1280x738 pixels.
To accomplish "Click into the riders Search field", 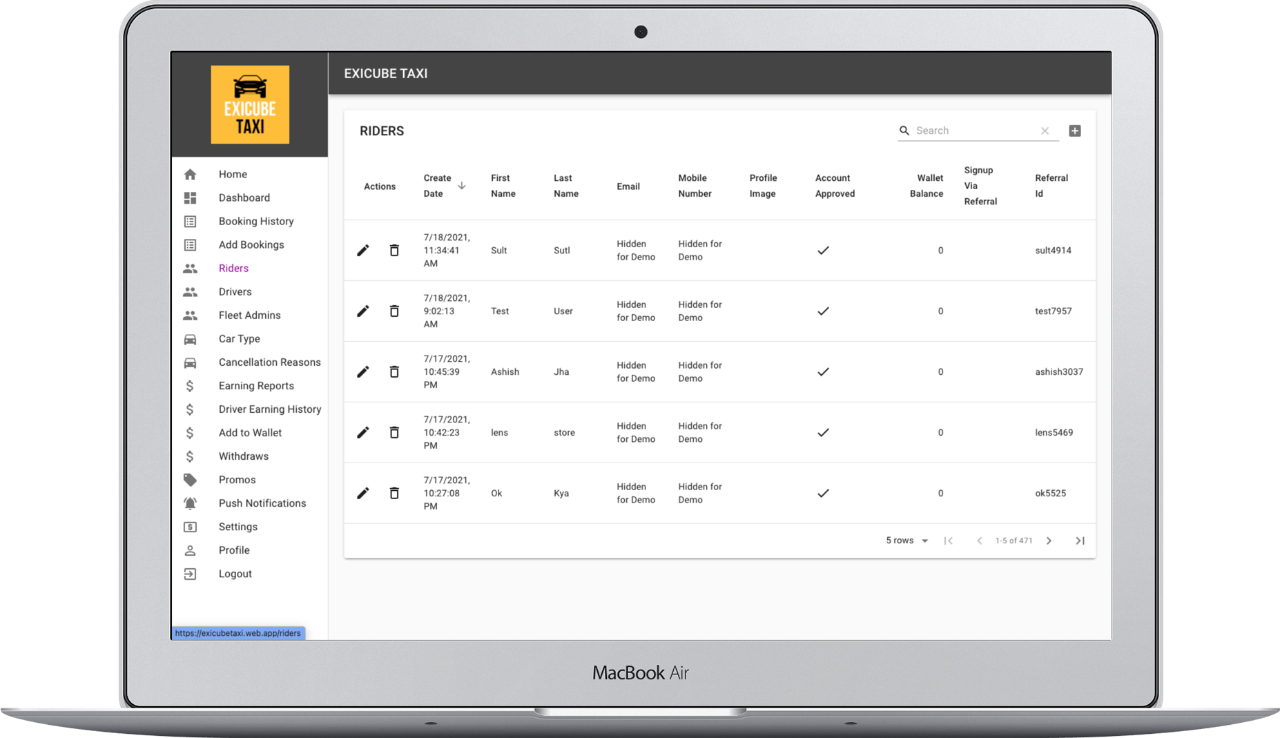I will click(x=975, y=131).
